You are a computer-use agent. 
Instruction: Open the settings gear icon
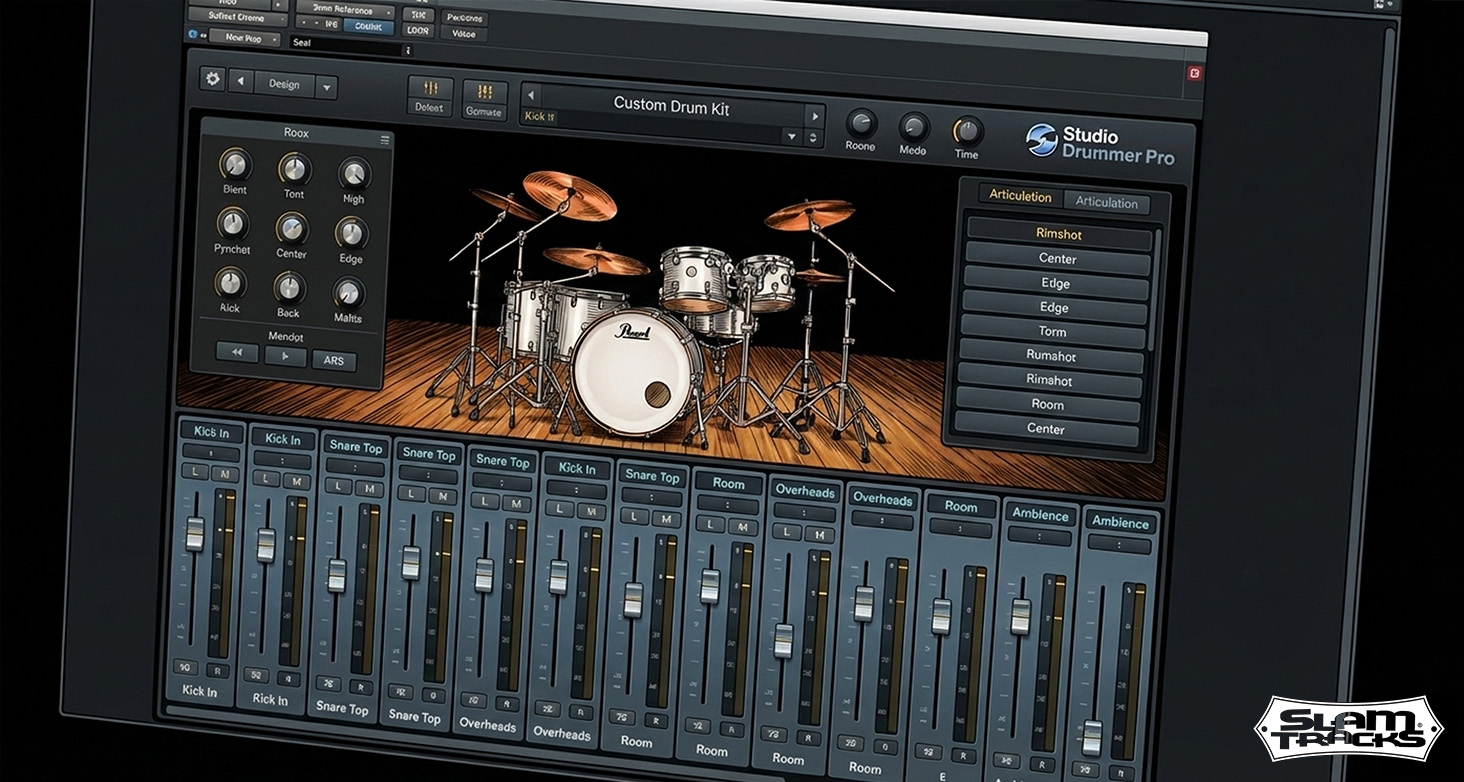[x=213, y=79]
